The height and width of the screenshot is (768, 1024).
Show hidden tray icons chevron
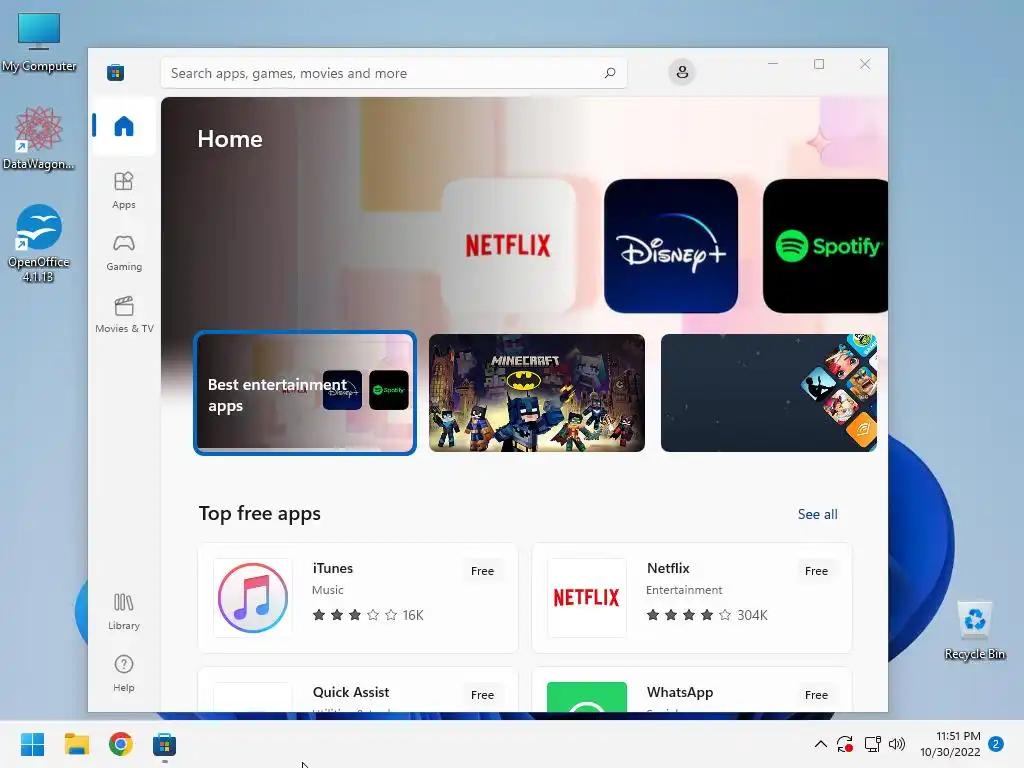(x=820, y=744)
